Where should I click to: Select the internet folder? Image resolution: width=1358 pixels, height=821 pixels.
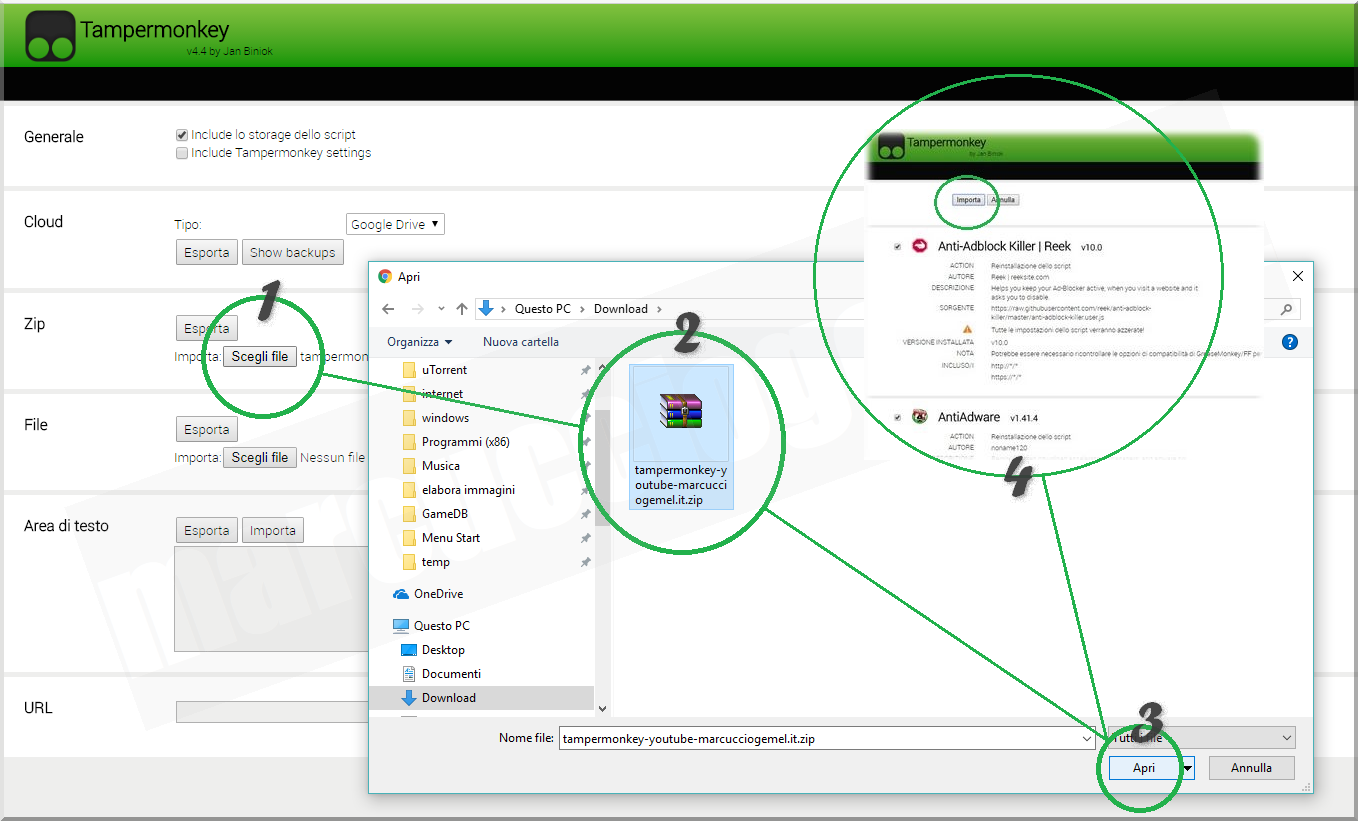[x=442, y=394]
